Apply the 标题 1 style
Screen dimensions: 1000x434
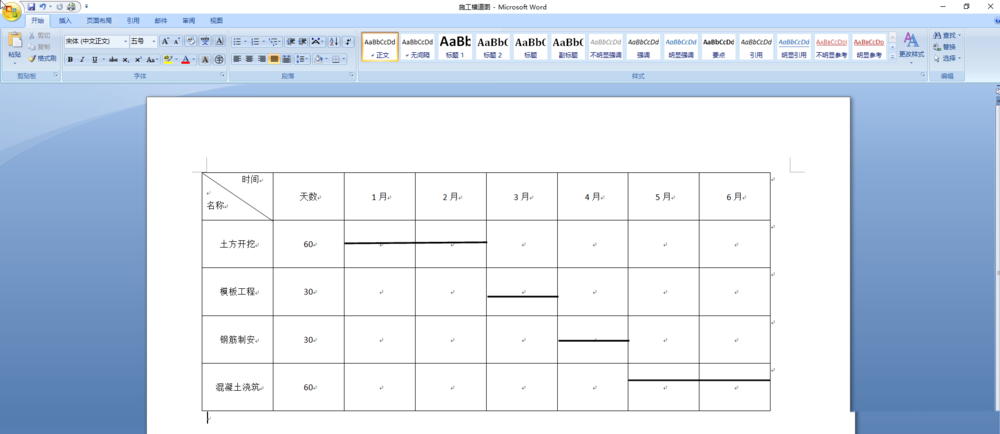click(x=455, y=47)
